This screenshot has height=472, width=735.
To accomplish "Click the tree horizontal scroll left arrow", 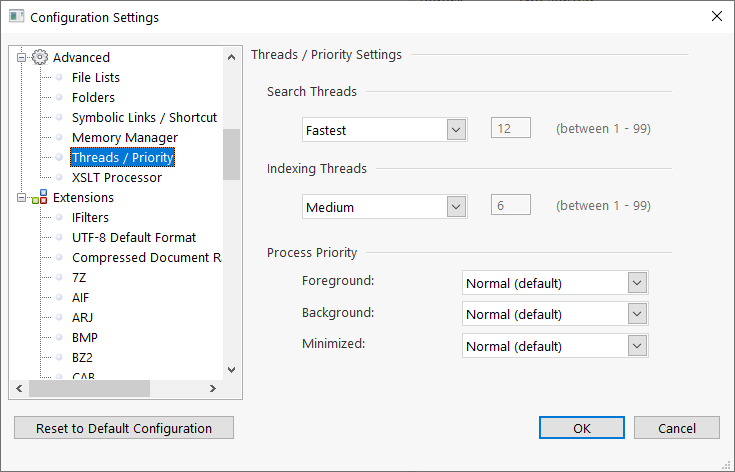I will [x=19, y=389].
